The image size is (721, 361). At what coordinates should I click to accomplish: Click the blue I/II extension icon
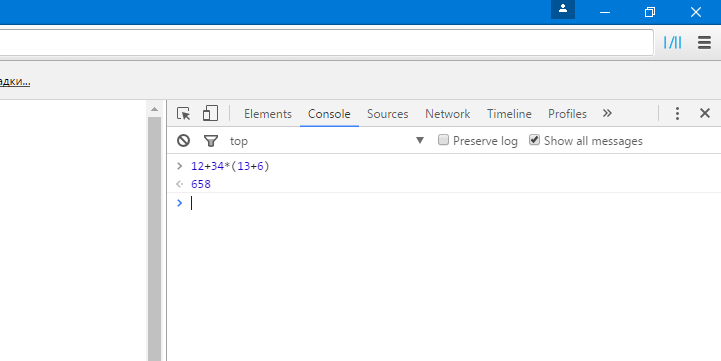tap(672, 43)
